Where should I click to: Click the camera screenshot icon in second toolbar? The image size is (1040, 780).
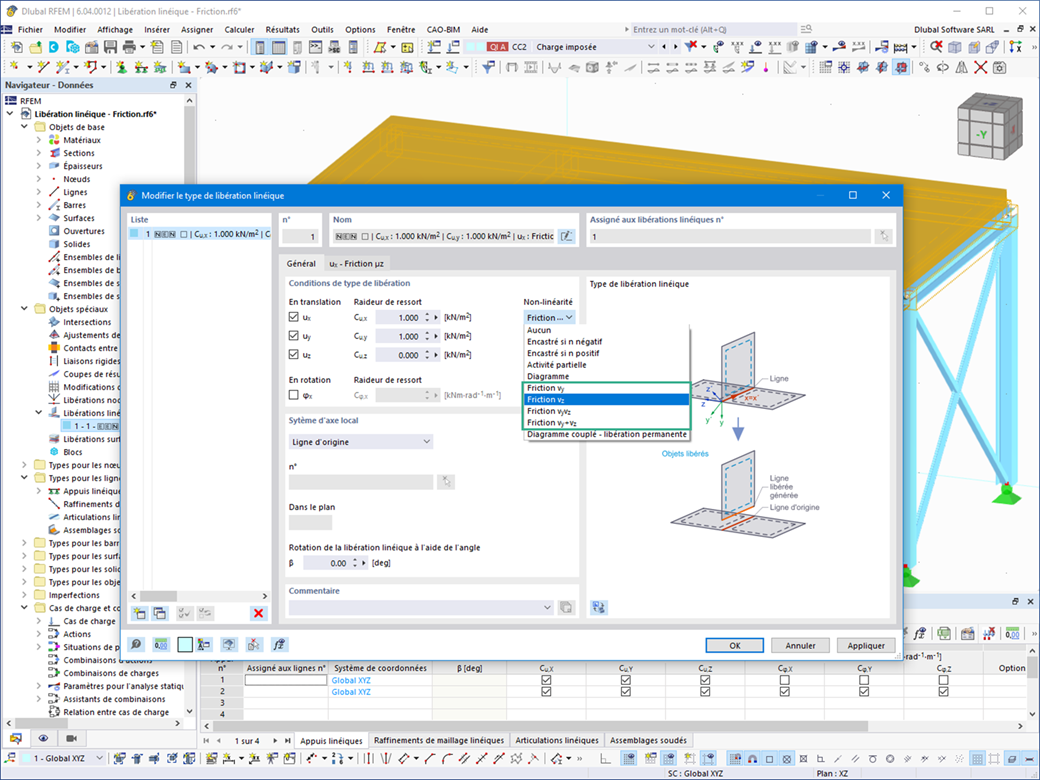(x=1000, y=67)
